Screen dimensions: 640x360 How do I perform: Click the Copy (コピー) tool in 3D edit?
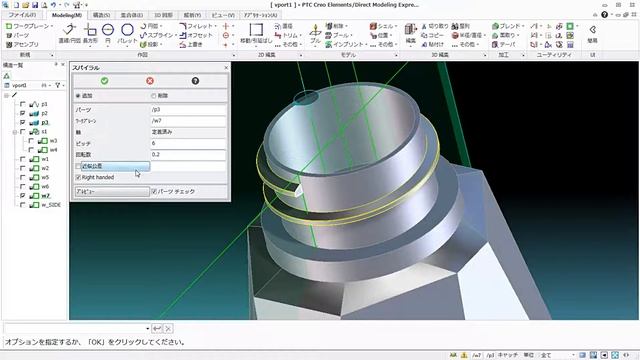coord(432,35)
